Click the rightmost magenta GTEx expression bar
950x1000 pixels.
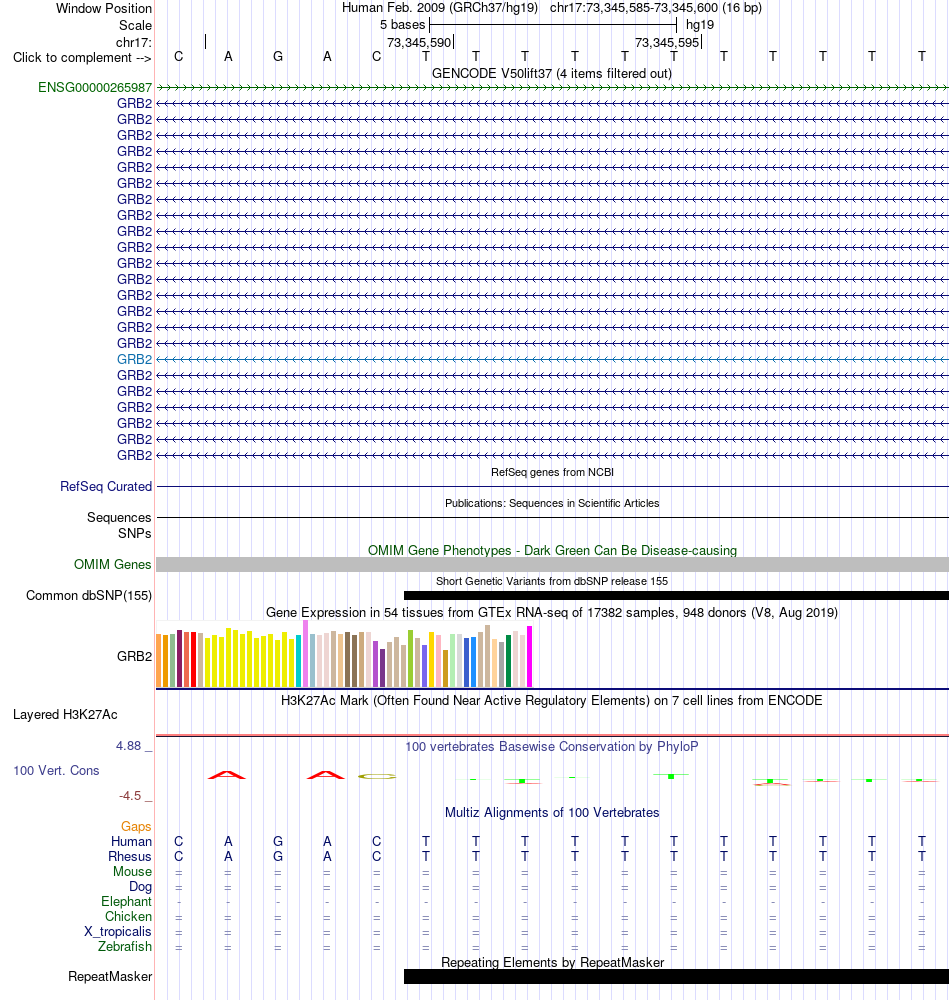point(529,656)
